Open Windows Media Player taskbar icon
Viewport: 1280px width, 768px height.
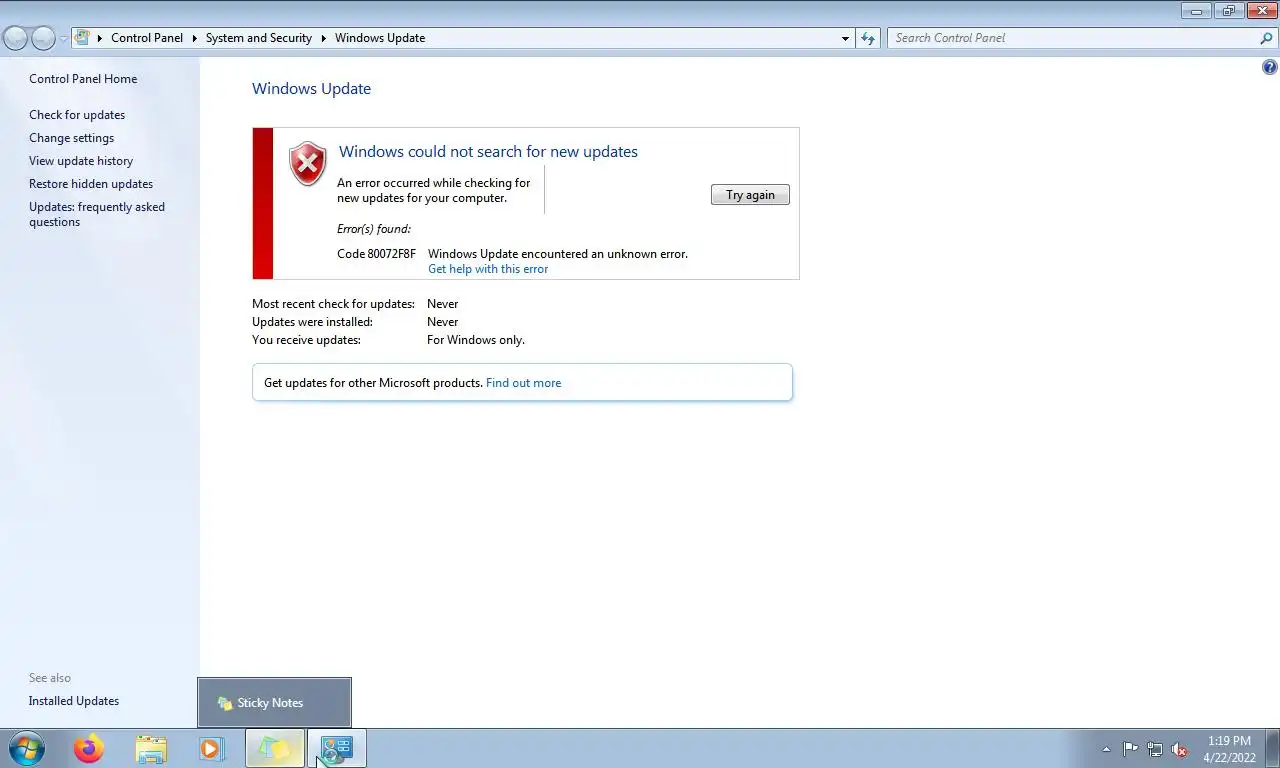coord(212,748)
